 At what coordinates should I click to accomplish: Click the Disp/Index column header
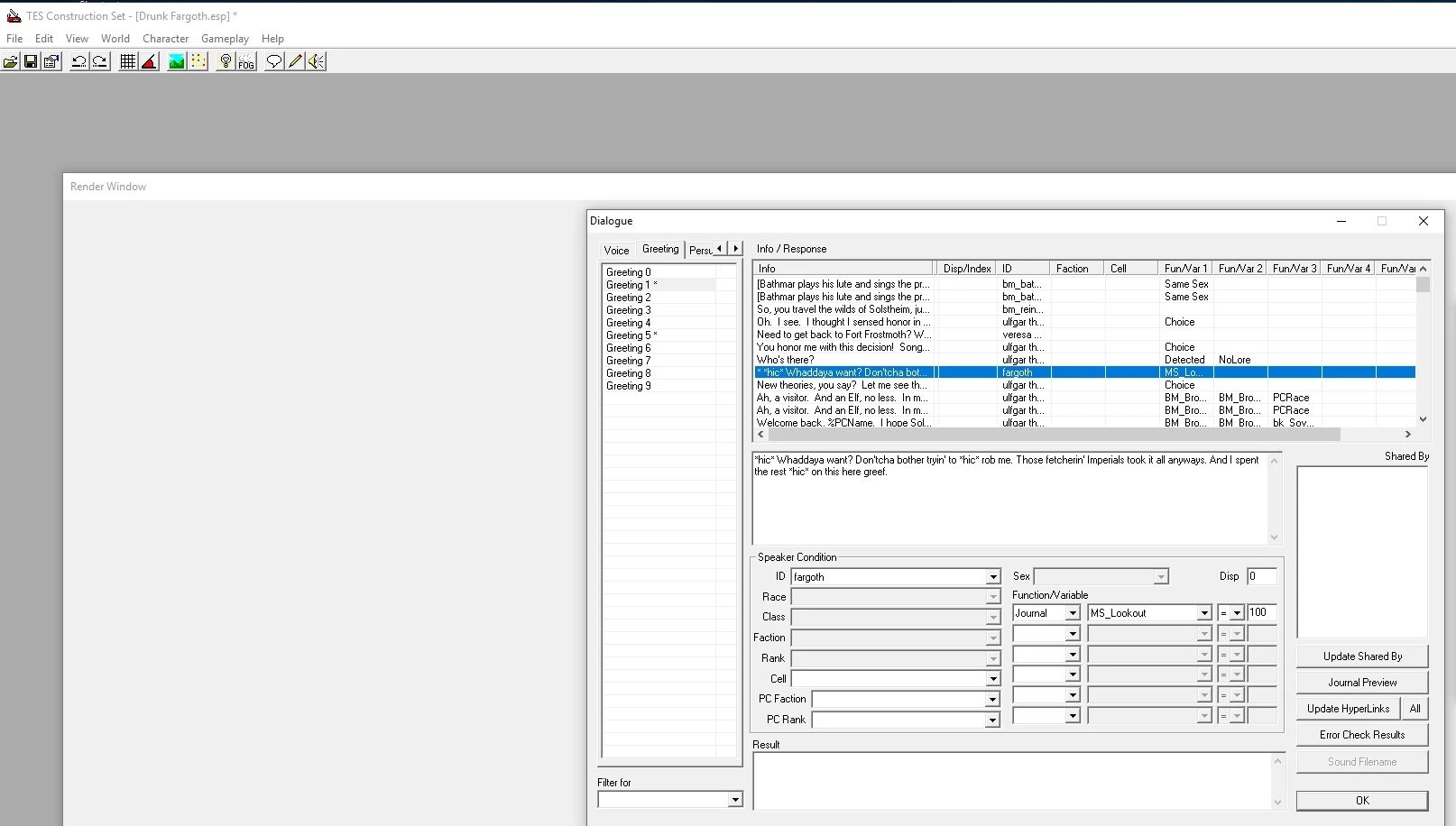[966, 269]
